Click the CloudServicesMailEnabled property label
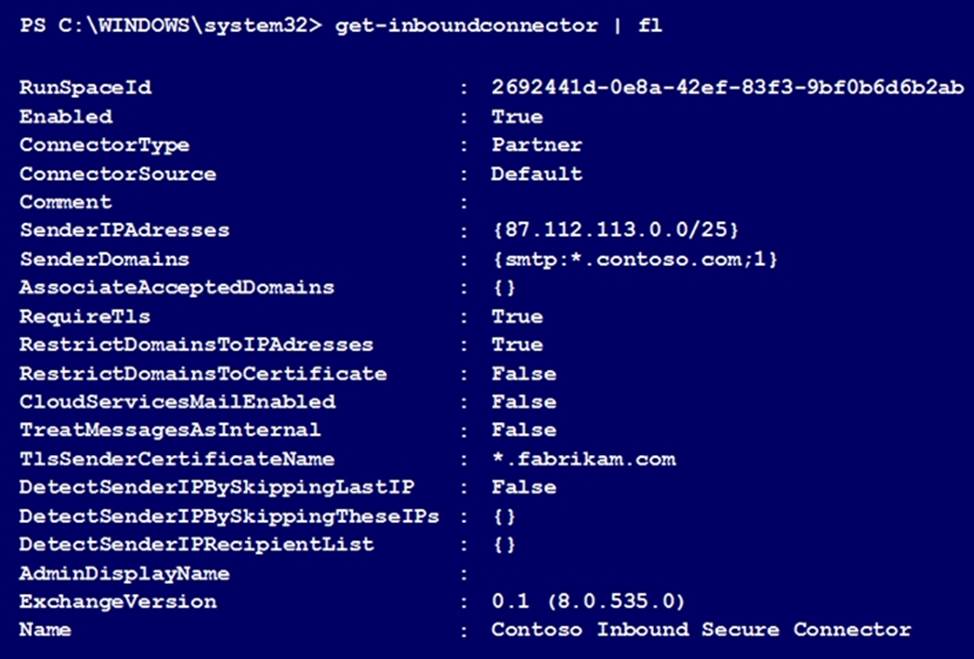Screen dimensions: 974x659 click(177, 402)
